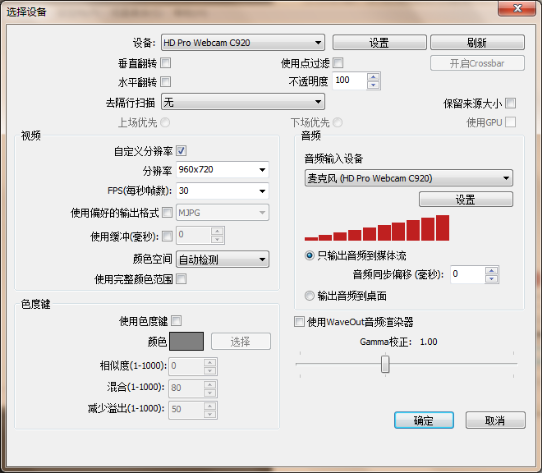The width and height of the screenshot is (542, 473).
Task: Click the gray 颜色 chroma key swatch
Action: 186,342
